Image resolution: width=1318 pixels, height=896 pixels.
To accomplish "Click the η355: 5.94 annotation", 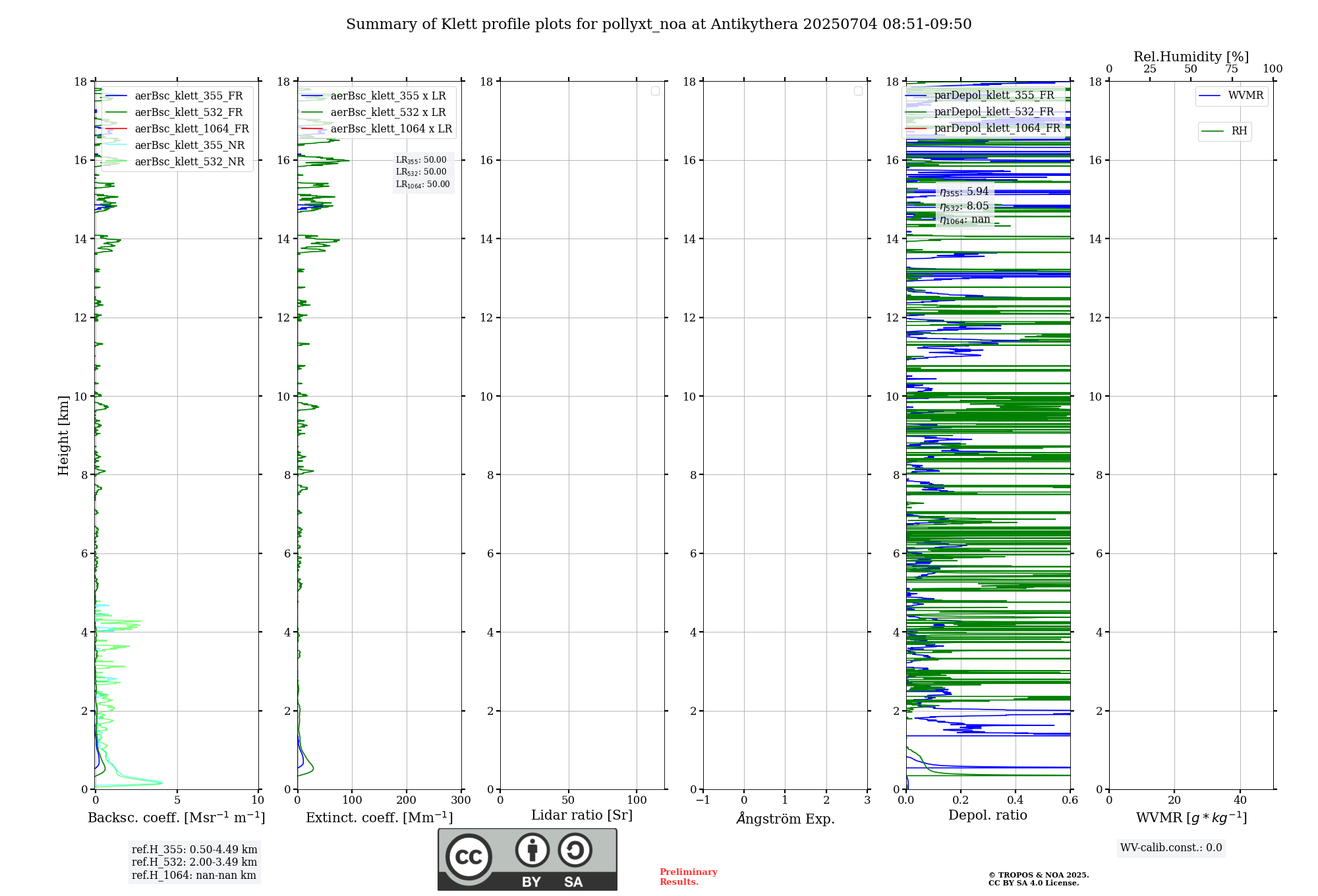I will pyautogui.click(x=964, y=192).
